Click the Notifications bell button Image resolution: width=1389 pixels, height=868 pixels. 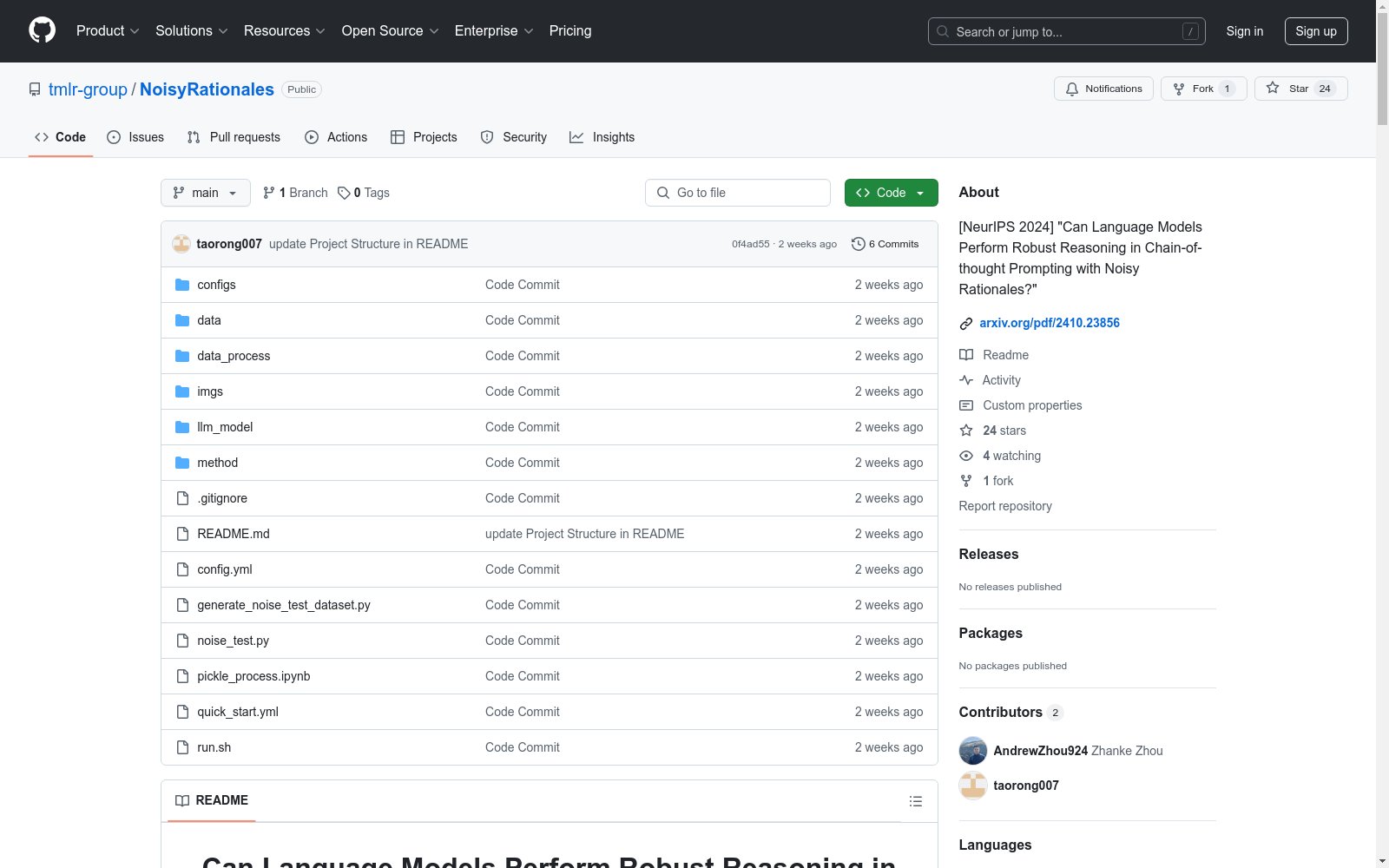[x=1103, y=89]
